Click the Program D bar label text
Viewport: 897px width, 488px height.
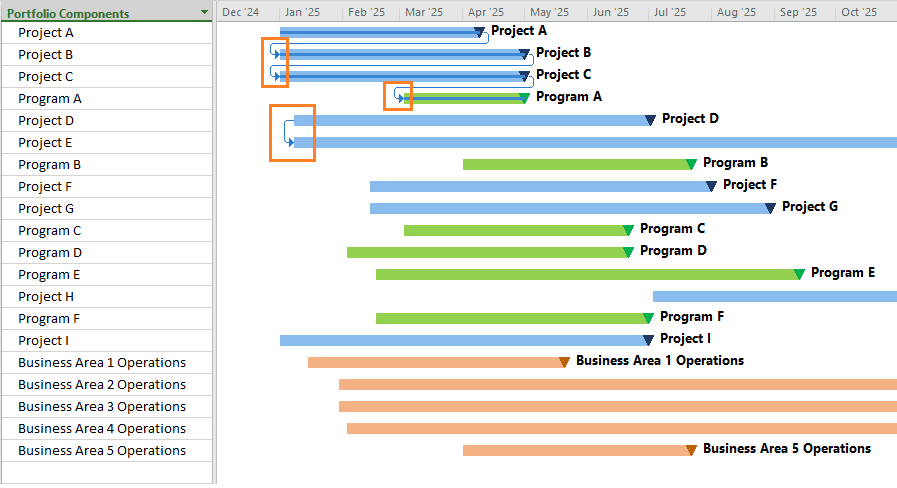click(x=673, y=251)
